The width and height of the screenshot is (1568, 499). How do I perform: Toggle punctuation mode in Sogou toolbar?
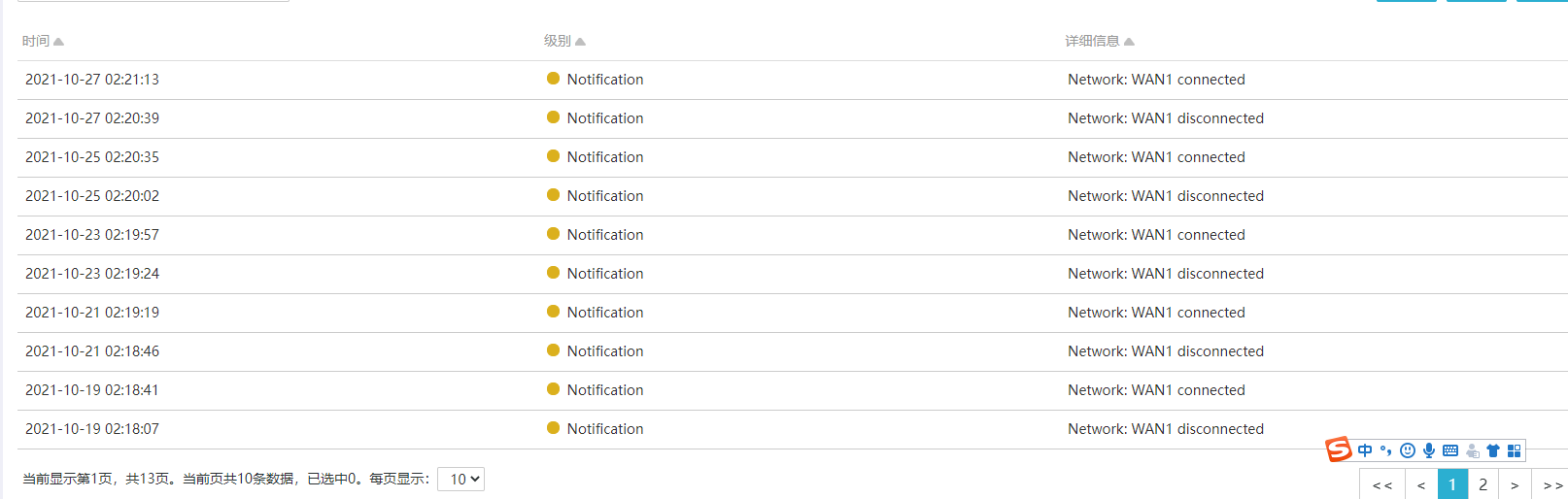1385,450
